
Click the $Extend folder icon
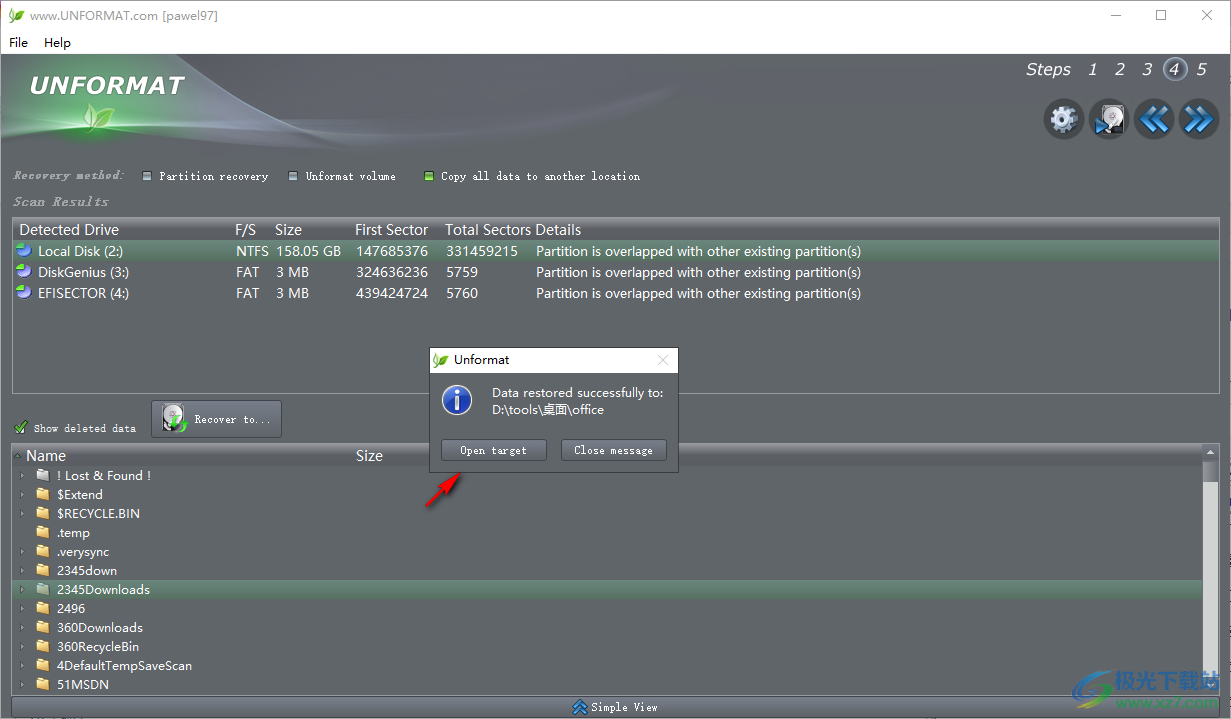pos(42,494)
